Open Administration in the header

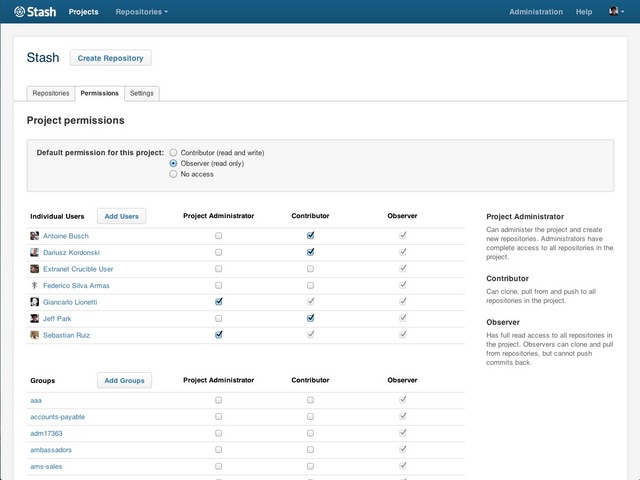[x=536, y=12]
